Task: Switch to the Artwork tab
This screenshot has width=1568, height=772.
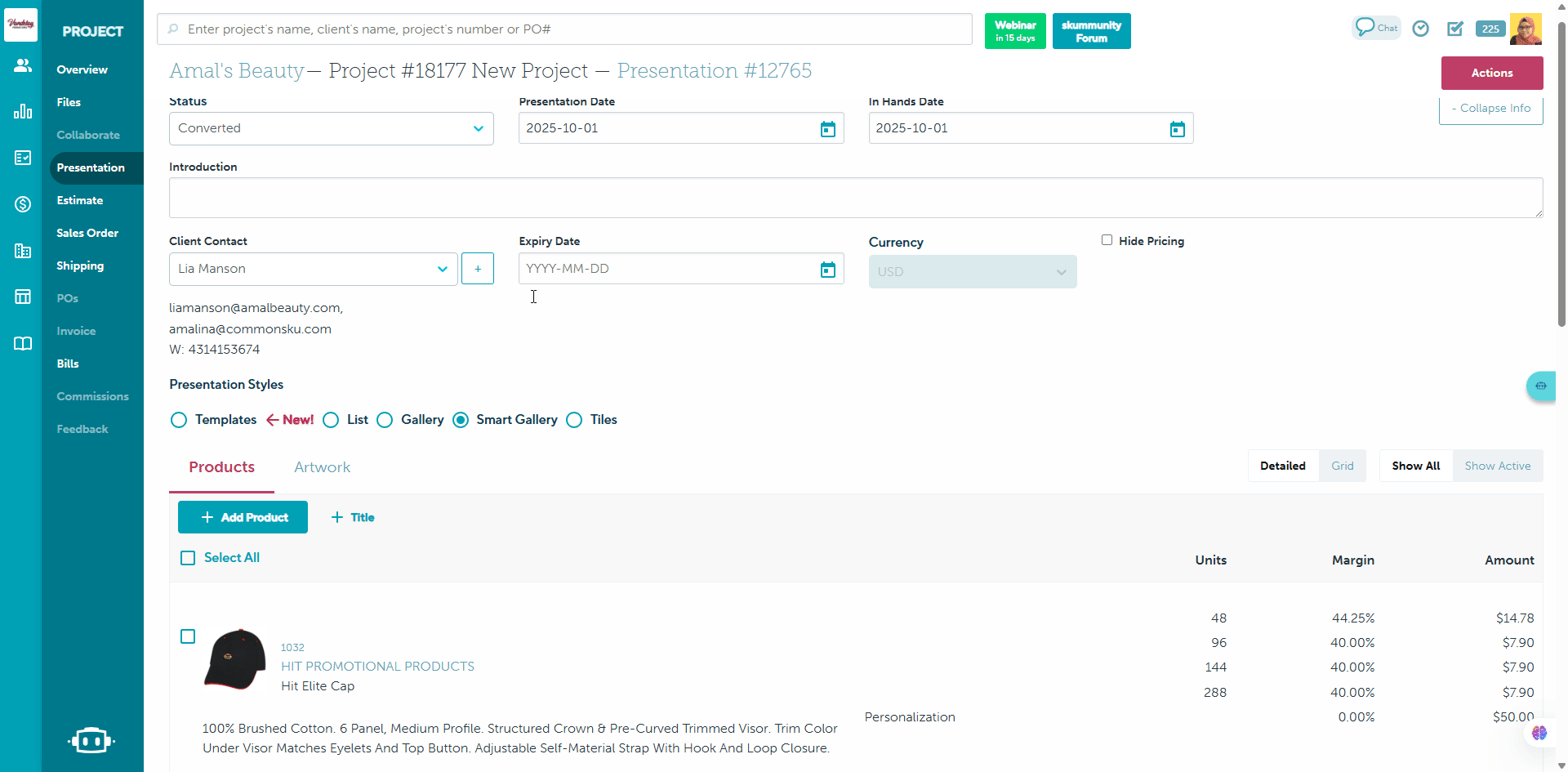Action: tap(322, 467)
